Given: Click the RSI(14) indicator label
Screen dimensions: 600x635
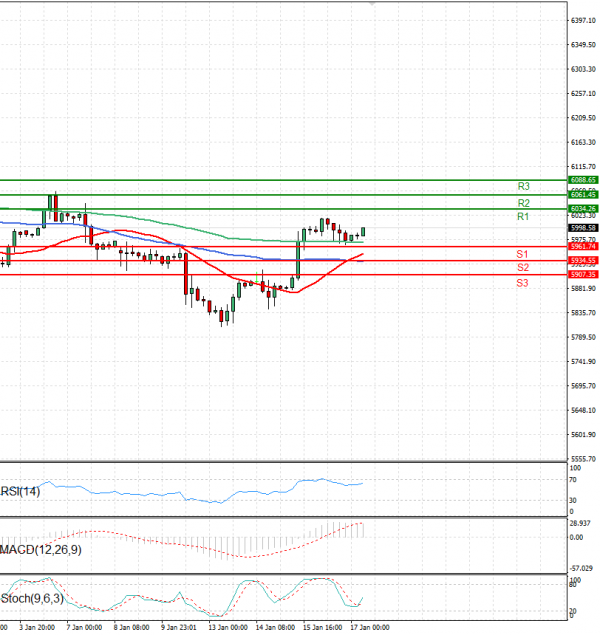Looking at the screenshot, I should (21, 491).
